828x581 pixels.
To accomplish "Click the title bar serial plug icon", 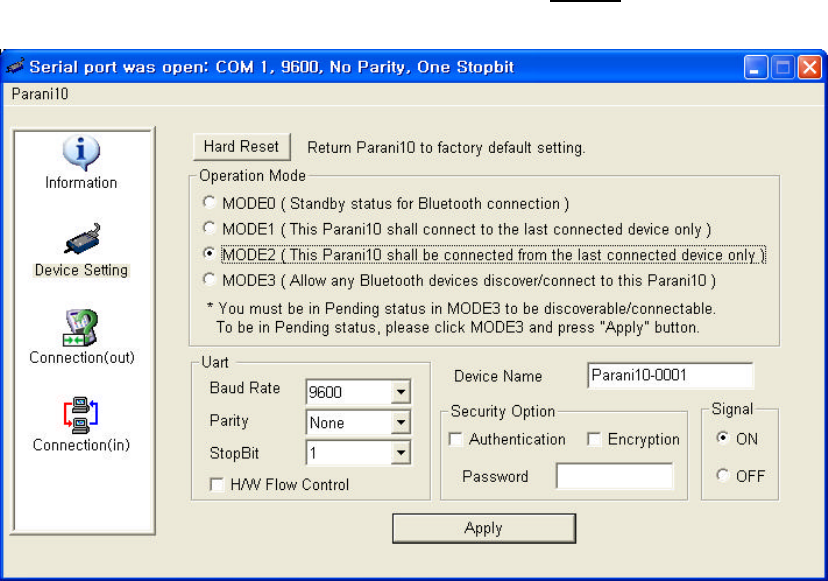I will click(15, 67).
